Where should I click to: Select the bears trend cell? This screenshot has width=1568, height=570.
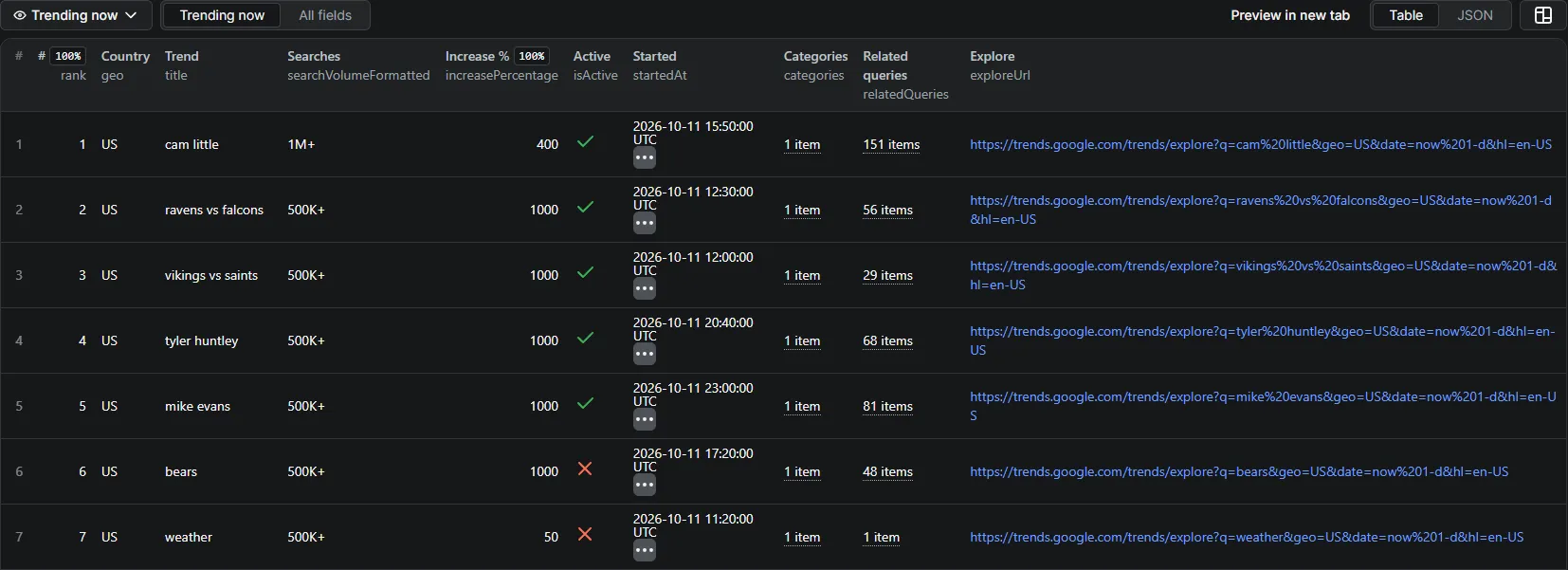[x=181, y=472]
